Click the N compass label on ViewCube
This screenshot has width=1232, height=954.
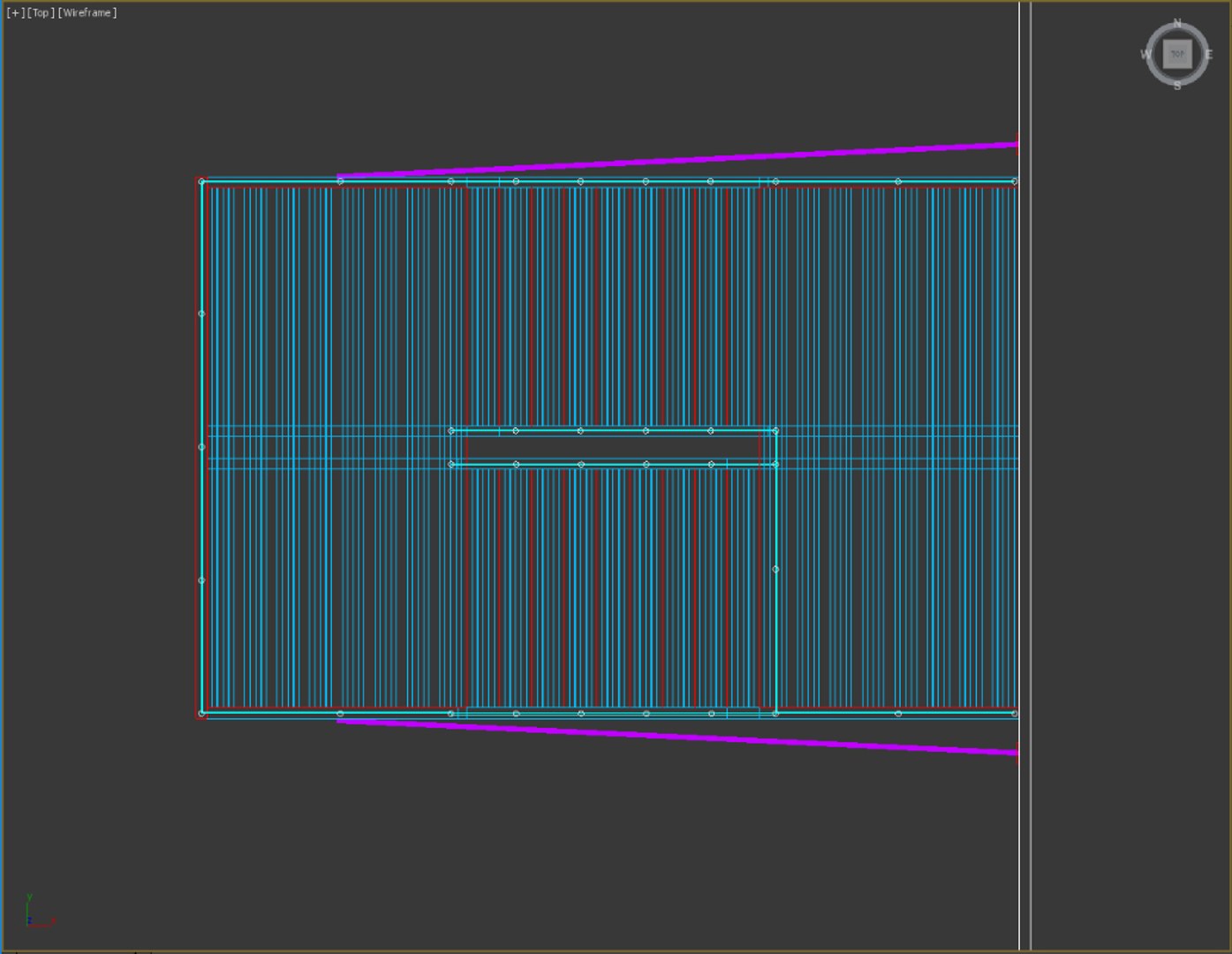1176,24
